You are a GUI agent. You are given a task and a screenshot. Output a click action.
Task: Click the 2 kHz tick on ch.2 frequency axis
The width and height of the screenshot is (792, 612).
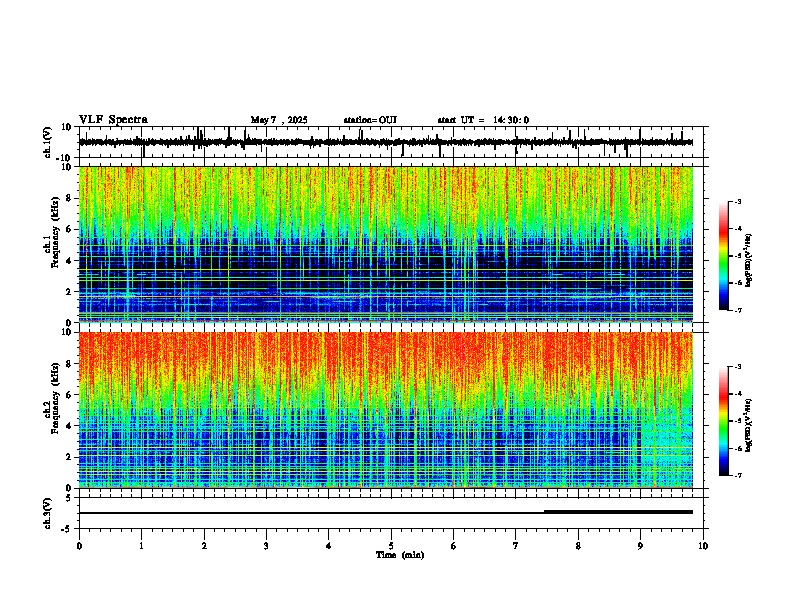coord(70,457)
